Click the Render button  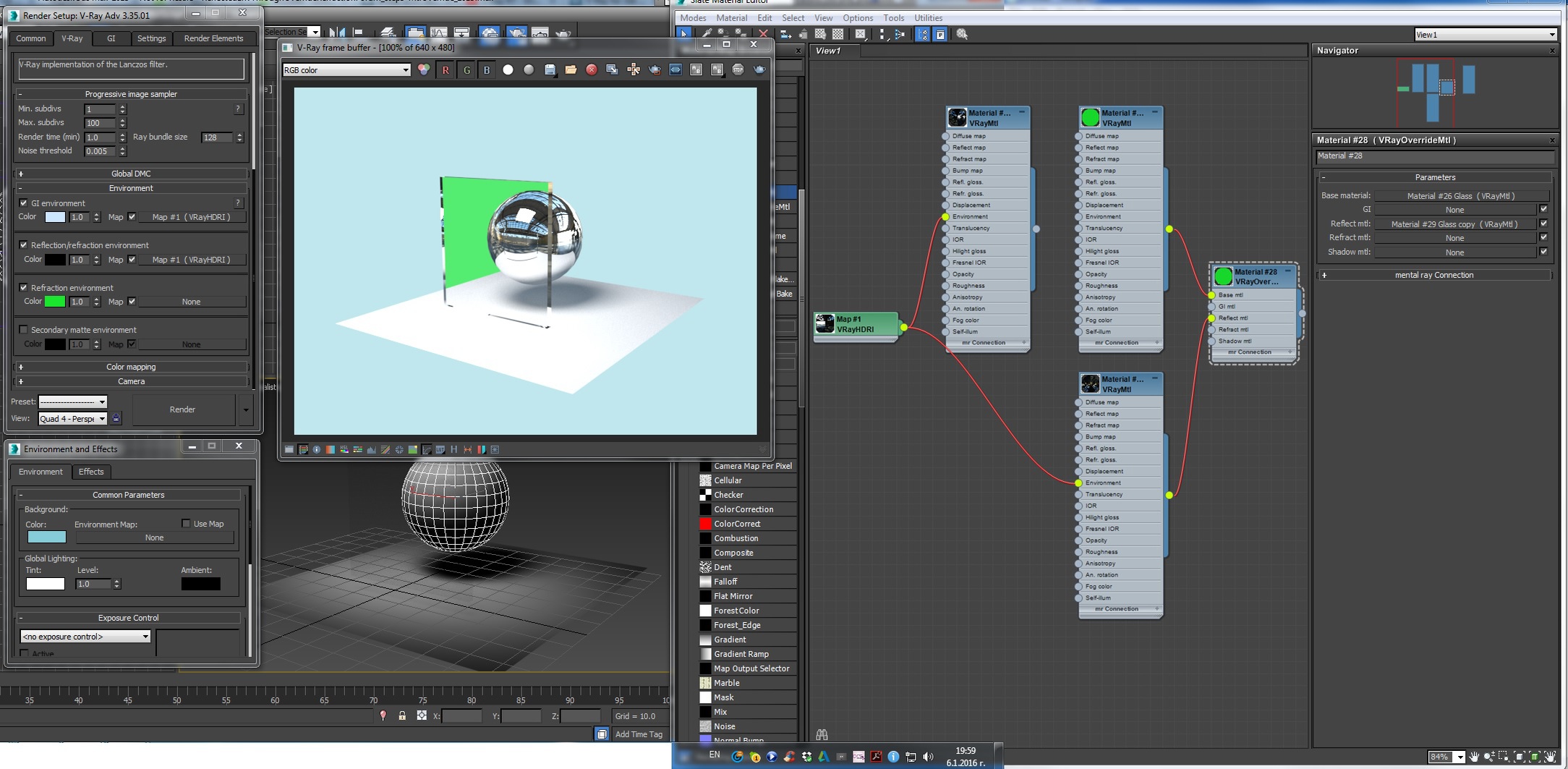tap(182, 409)
